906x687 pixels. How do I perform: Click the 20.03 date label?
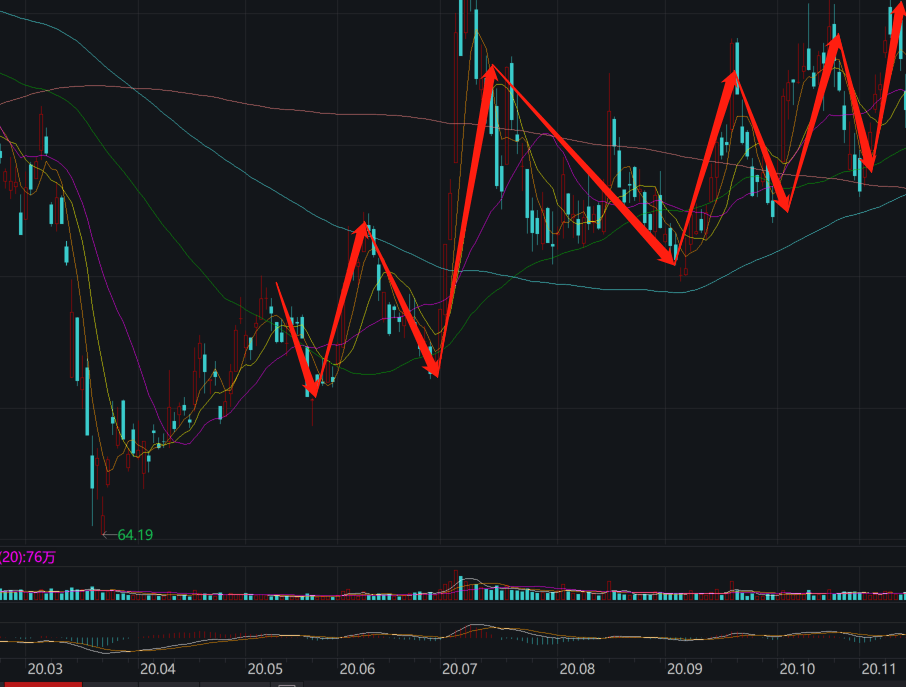pos(44,669)
